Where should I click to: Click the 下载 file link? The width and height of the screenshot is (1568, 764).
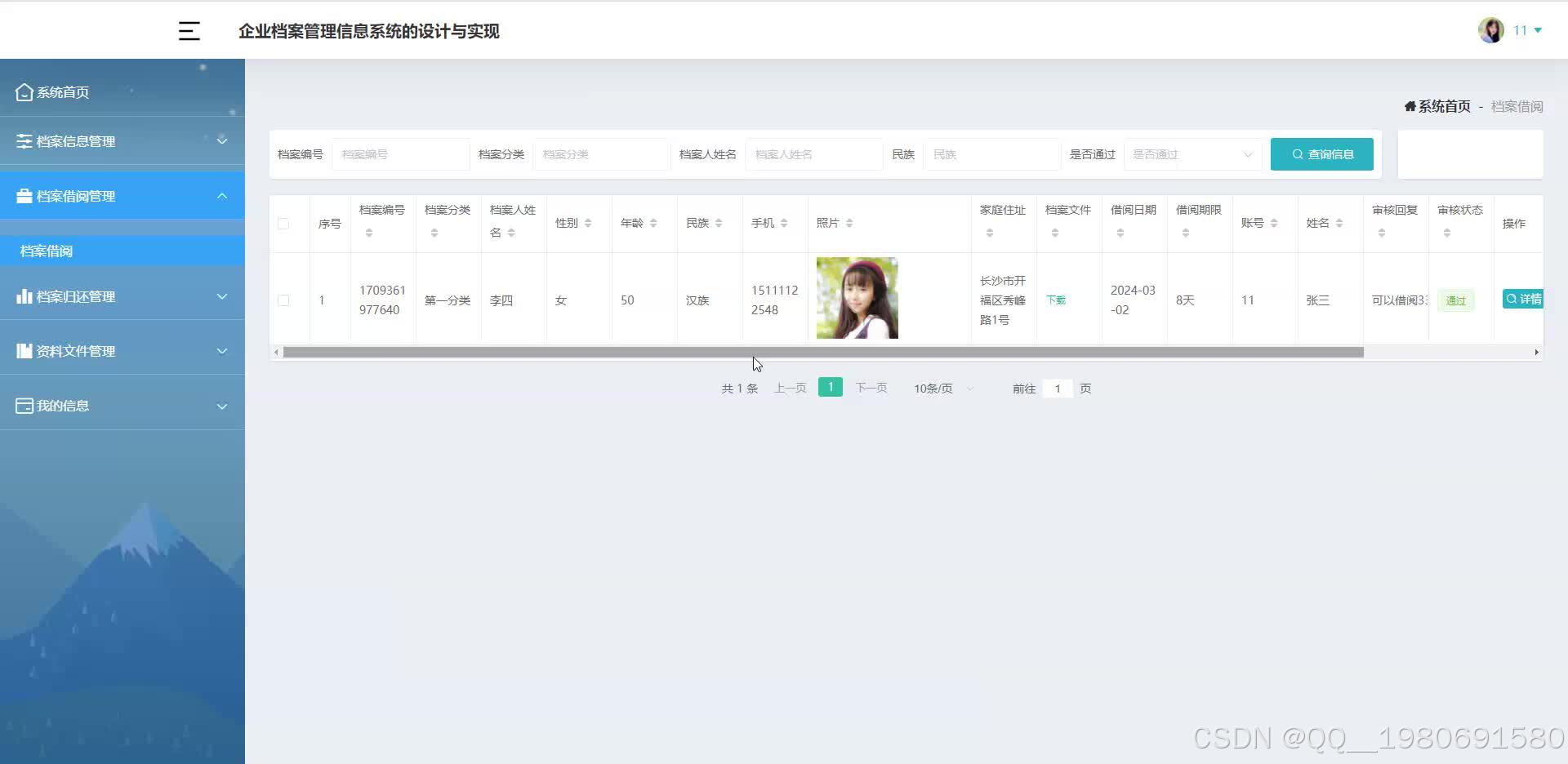[1056, 300]
